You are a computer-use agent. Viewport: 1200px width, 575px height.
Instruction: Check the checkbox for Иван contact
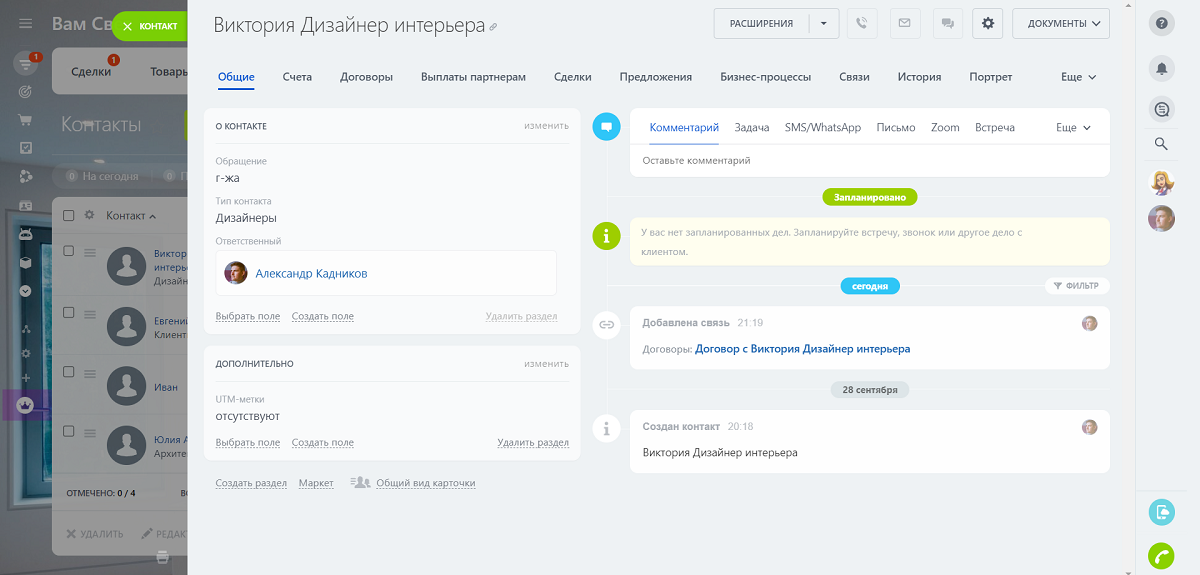(69, 371)
